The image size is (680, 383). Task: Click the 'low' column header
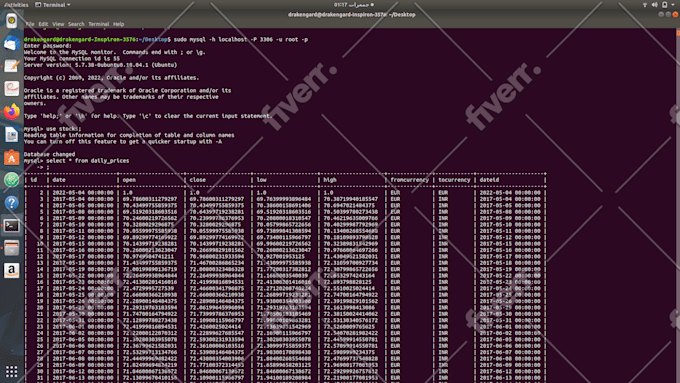coord(262,180)
